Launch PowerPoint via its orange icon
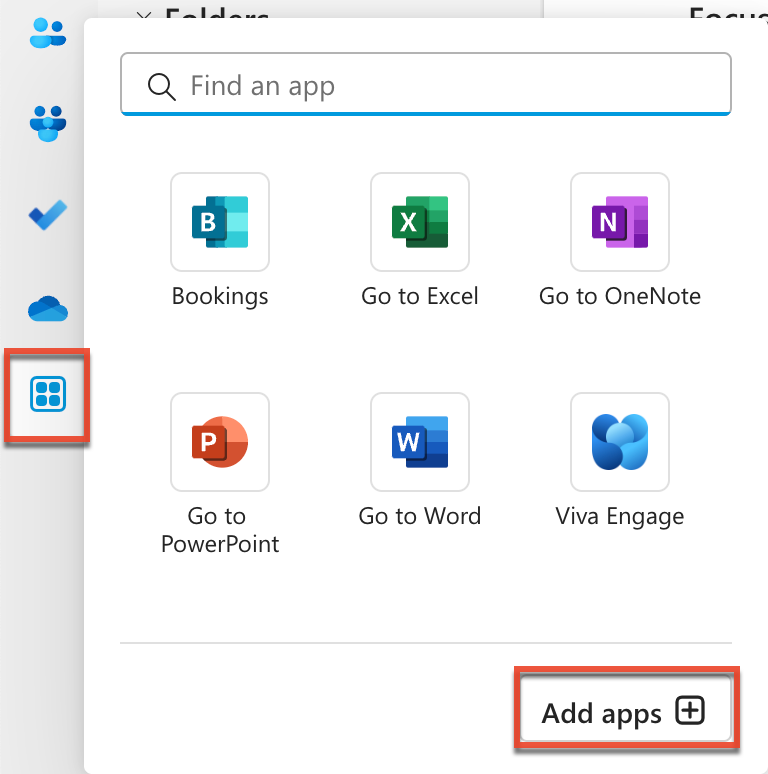 click(220, 442)
